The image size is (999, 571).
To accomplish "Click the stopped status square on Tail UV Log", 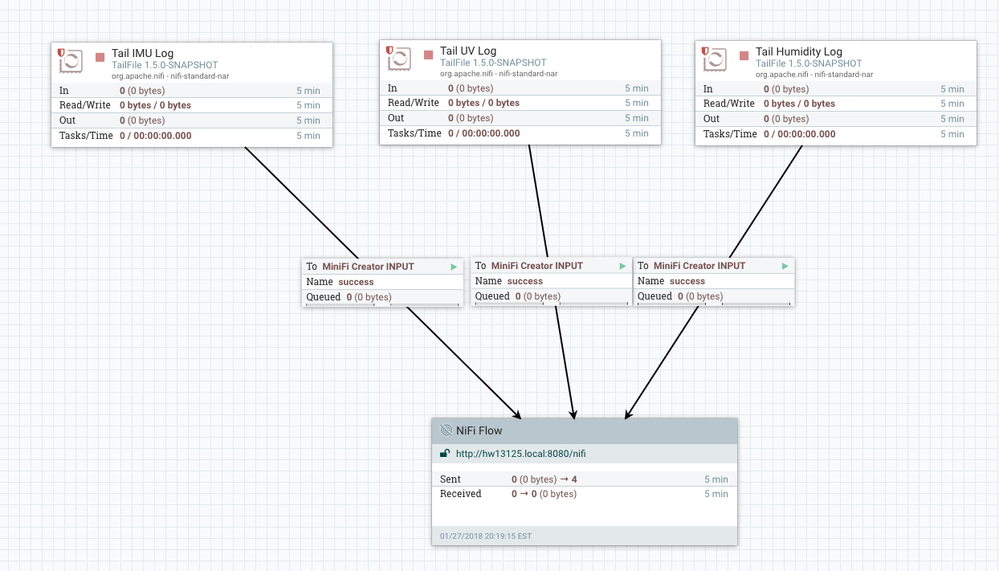I will click(428, 55).
